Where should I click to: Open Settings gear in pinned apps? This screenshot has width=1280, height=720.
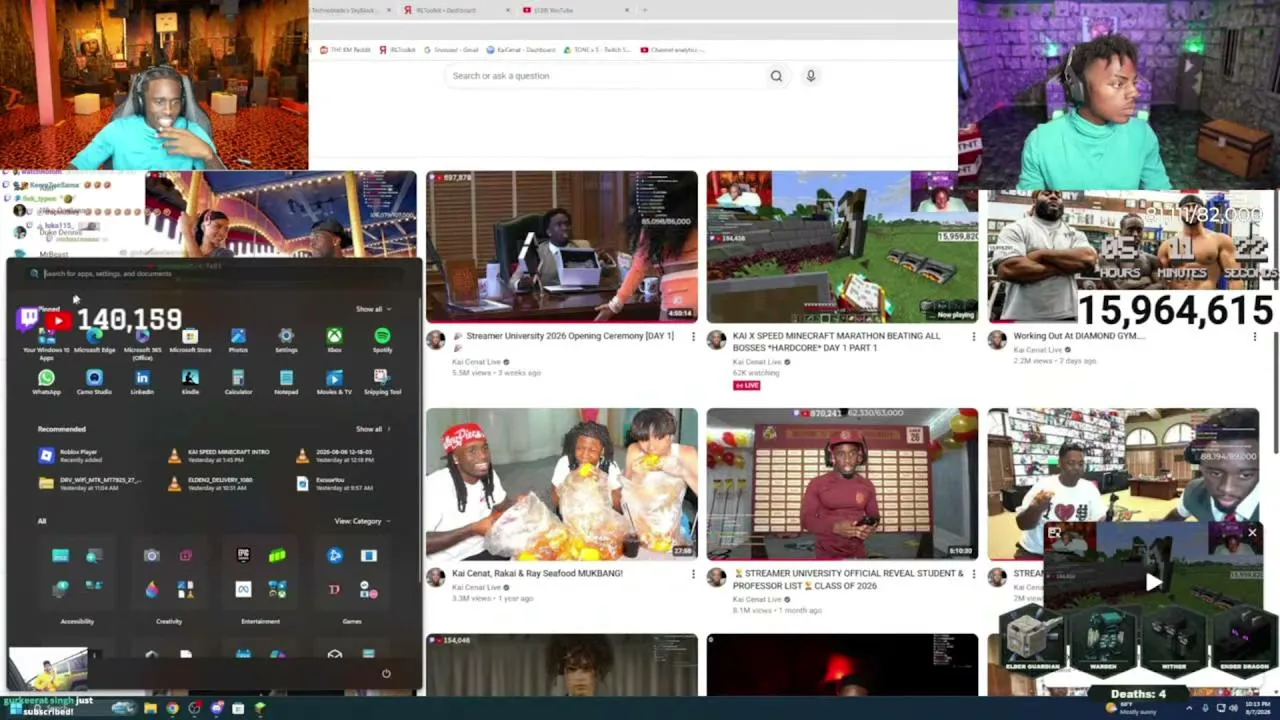pyautogui.click(x=286, y=340)
